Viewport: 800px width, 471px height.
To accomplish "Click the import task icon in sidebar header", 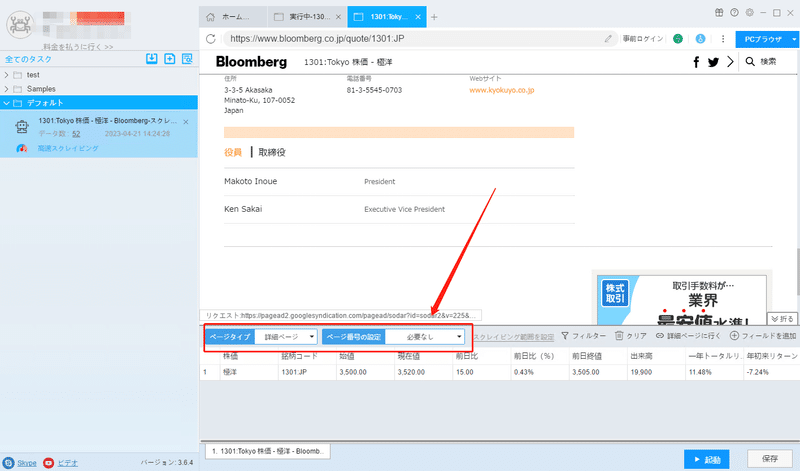I will coord(152,59).
